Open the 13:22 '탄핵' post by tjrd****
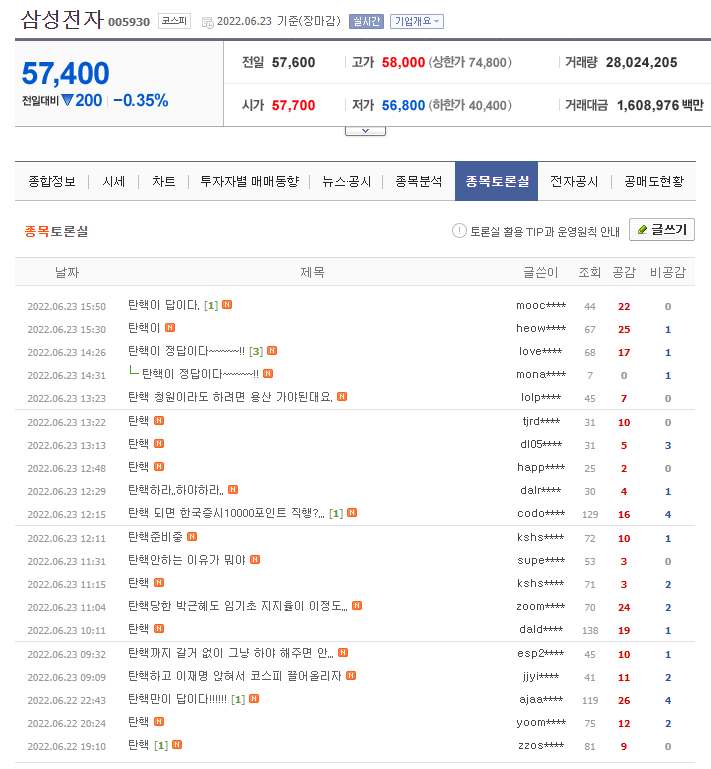The width and height of the screenshot is (711, 769). pos(138,421)
